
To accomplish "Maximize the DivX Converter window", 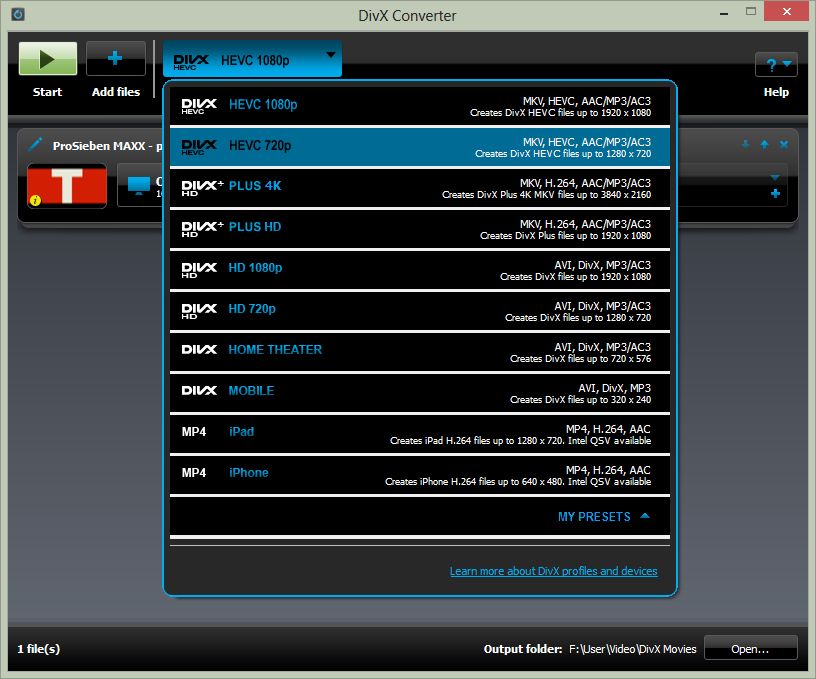I will (750, 11).
